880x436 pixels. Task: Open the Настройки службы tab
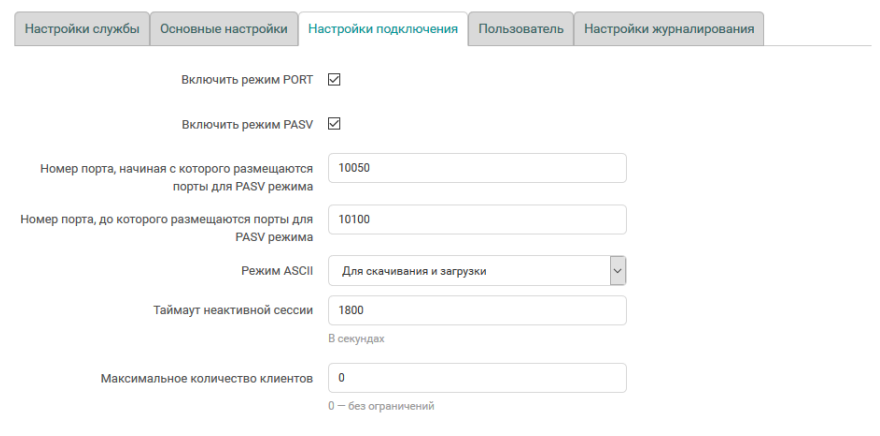point(82,29)
